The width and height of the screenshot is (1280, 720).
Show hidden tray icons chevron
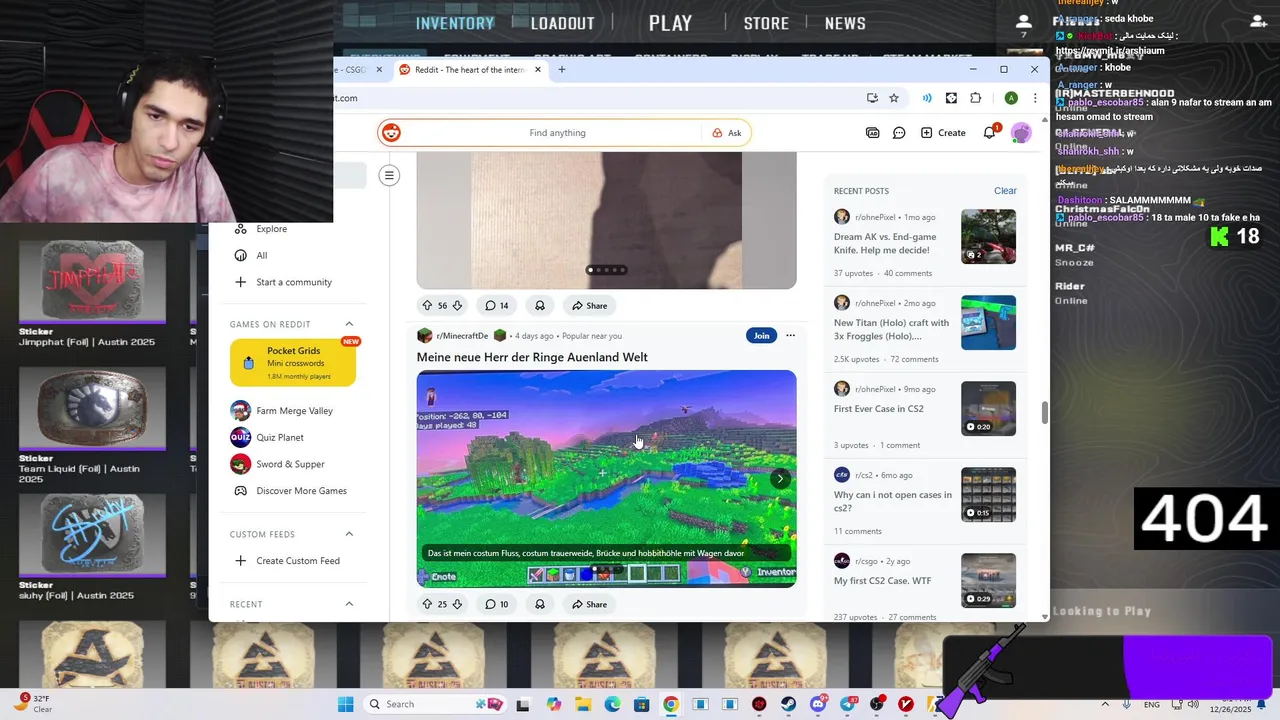(1107, 704)
